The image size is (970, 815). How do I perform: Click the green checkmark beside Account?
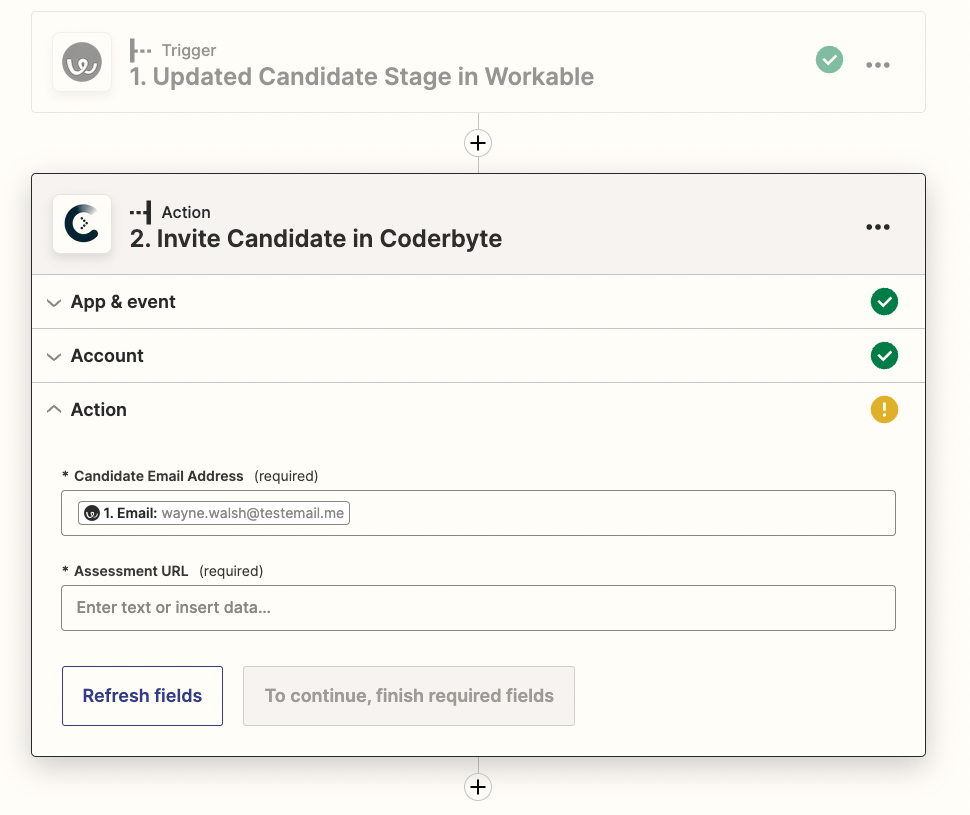pos(884,356)
